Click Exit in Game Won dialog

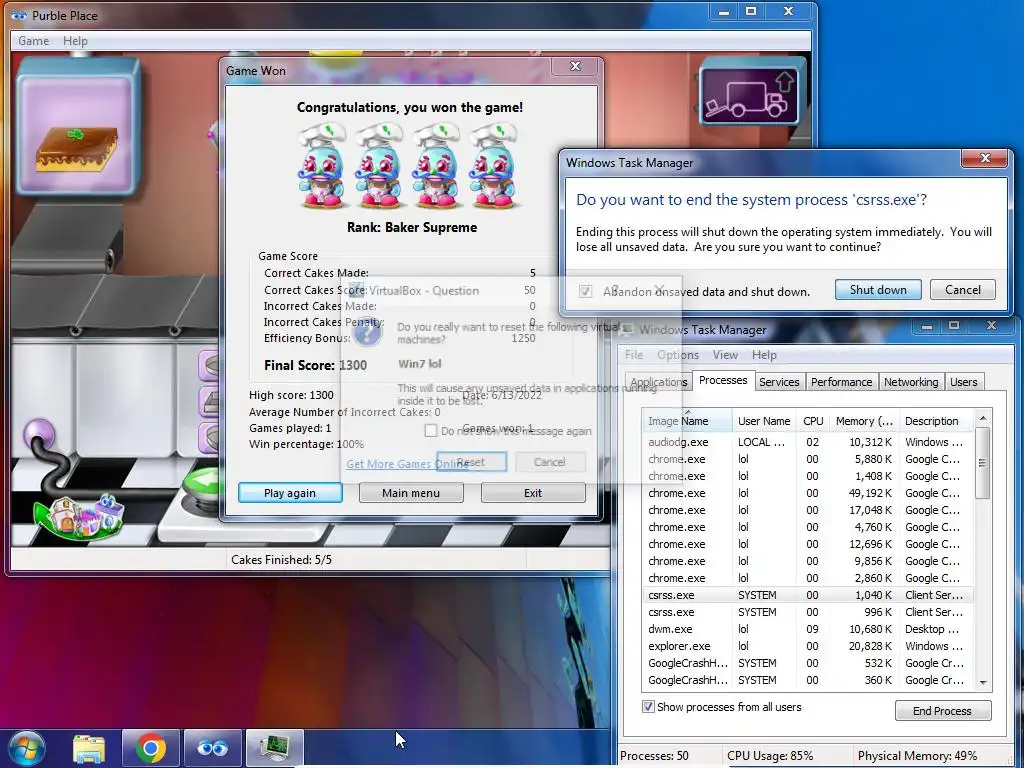click(533, 493)
